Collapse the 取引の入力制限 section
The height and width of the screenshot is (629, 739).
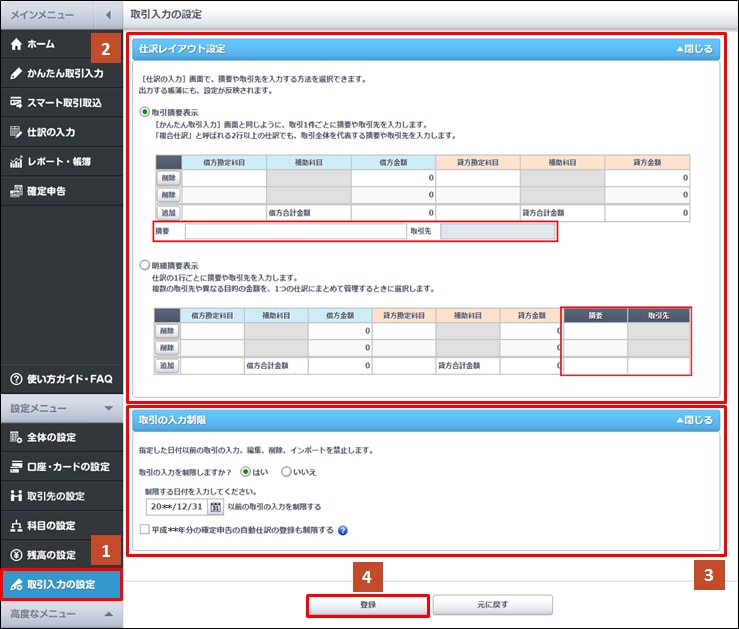tap(694, 420)
